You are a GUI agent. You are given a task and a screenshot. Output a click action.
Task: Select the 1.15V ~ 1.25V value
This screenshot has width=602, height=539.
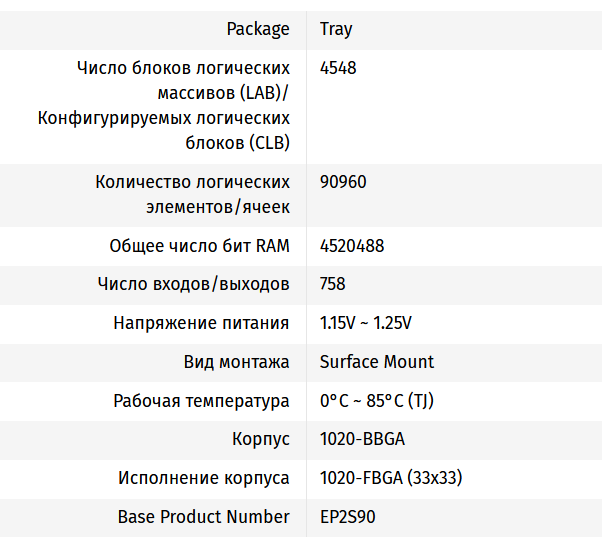tap(366, 323)
